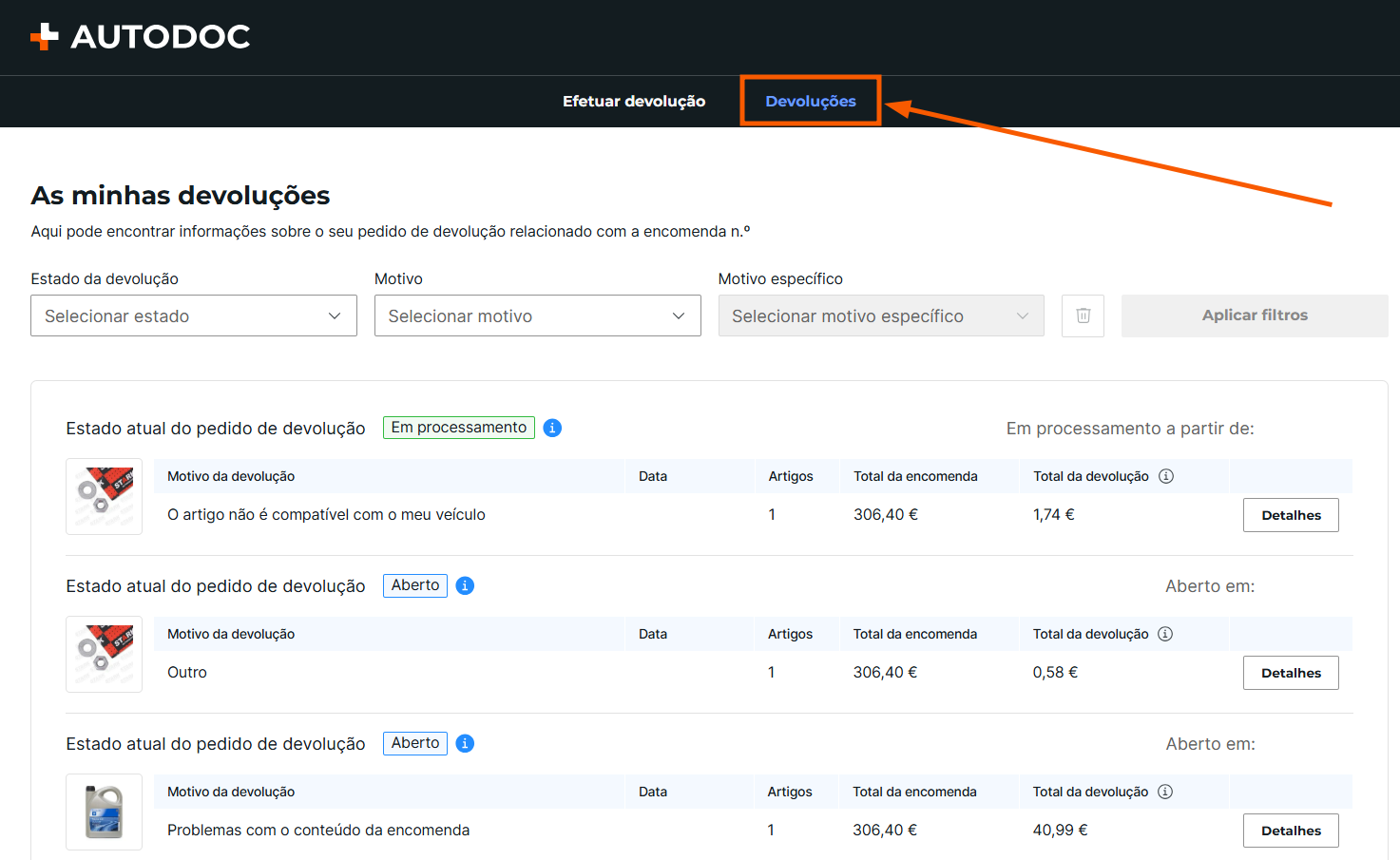
Task: Click info icon next to second Total da devolução
Action: 1165,634
